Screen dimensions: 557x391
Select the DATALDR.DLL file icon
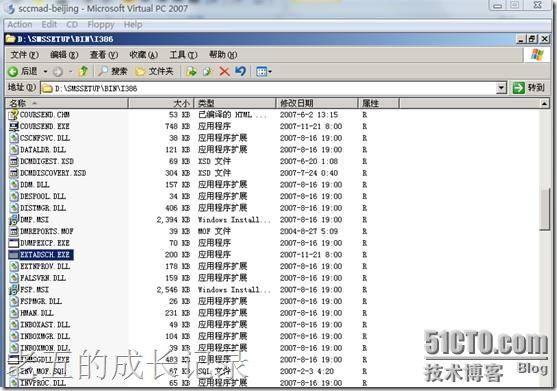pos(14,150)
